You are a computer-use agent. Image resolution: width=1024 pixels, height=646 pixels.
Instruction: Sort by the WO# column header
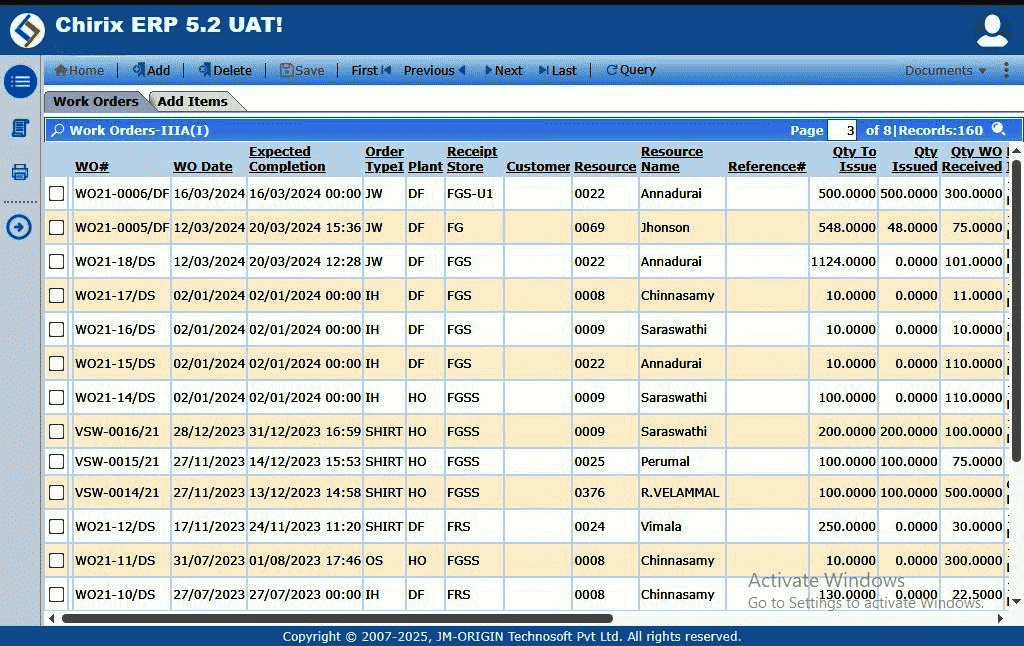(x=91, y=167)
